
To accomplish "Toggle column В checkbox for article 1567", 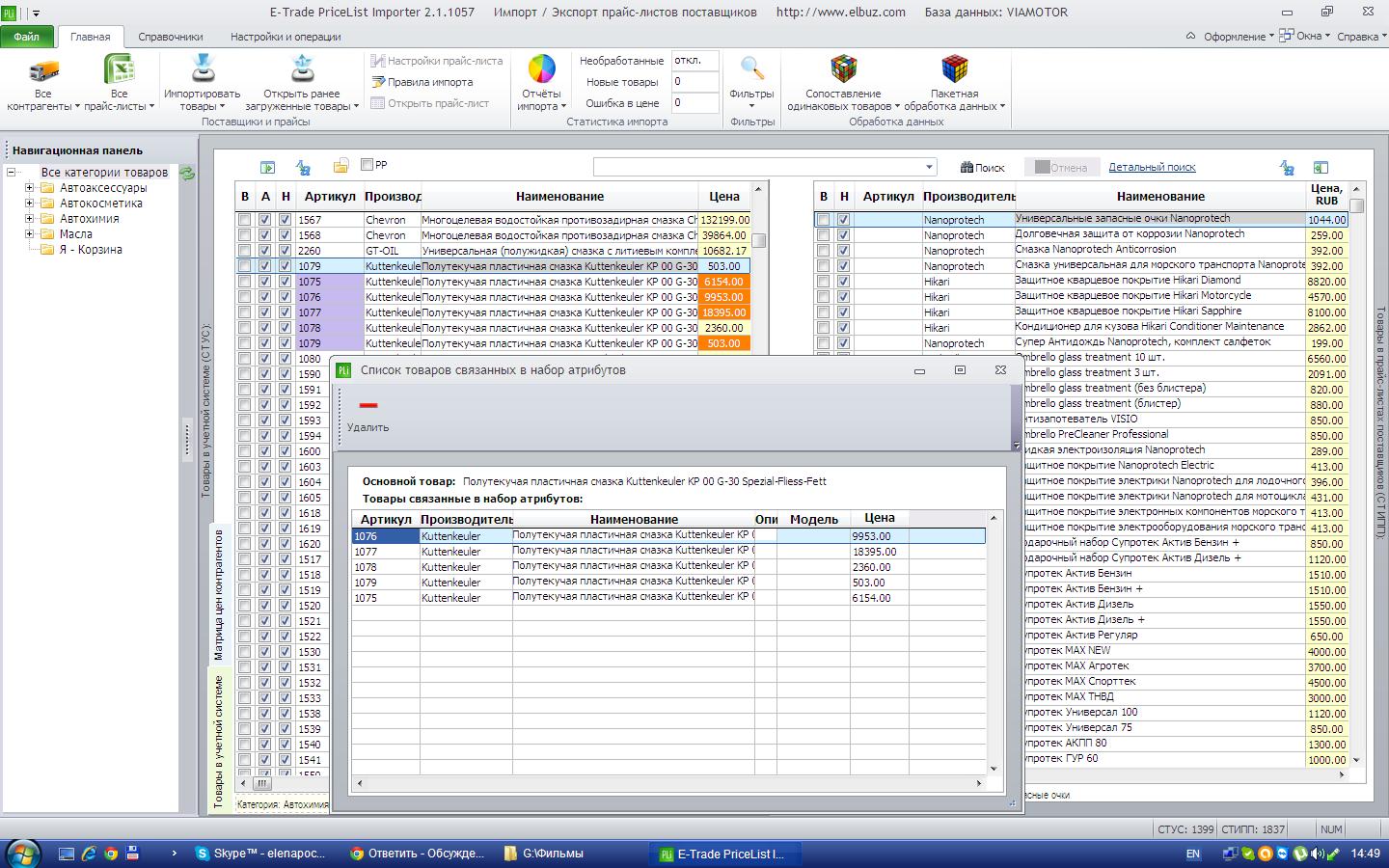I will pos(245,220).
